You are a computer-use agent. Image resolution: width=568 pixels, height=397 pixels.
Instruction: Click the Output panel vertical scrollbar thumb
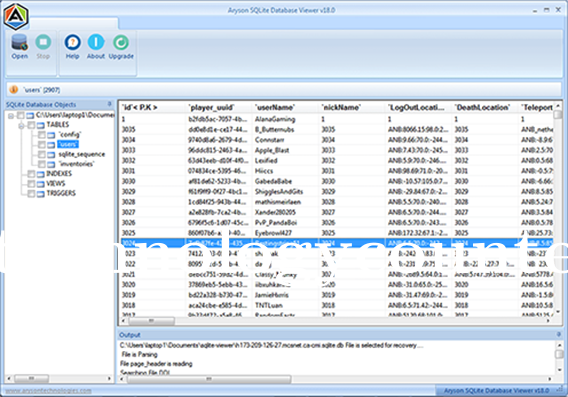(x=559, y=354)
